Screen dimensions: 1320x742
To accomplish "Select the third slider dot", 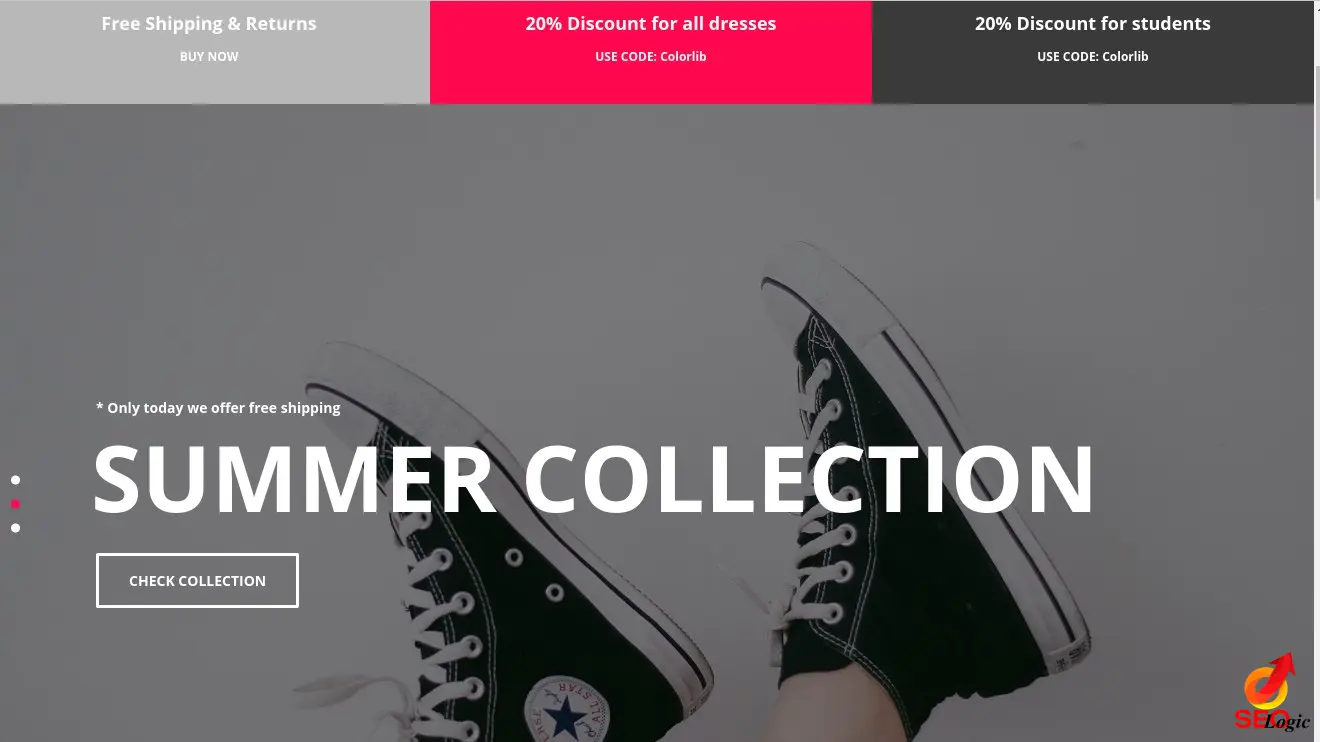I will click(x=15, y=528).
